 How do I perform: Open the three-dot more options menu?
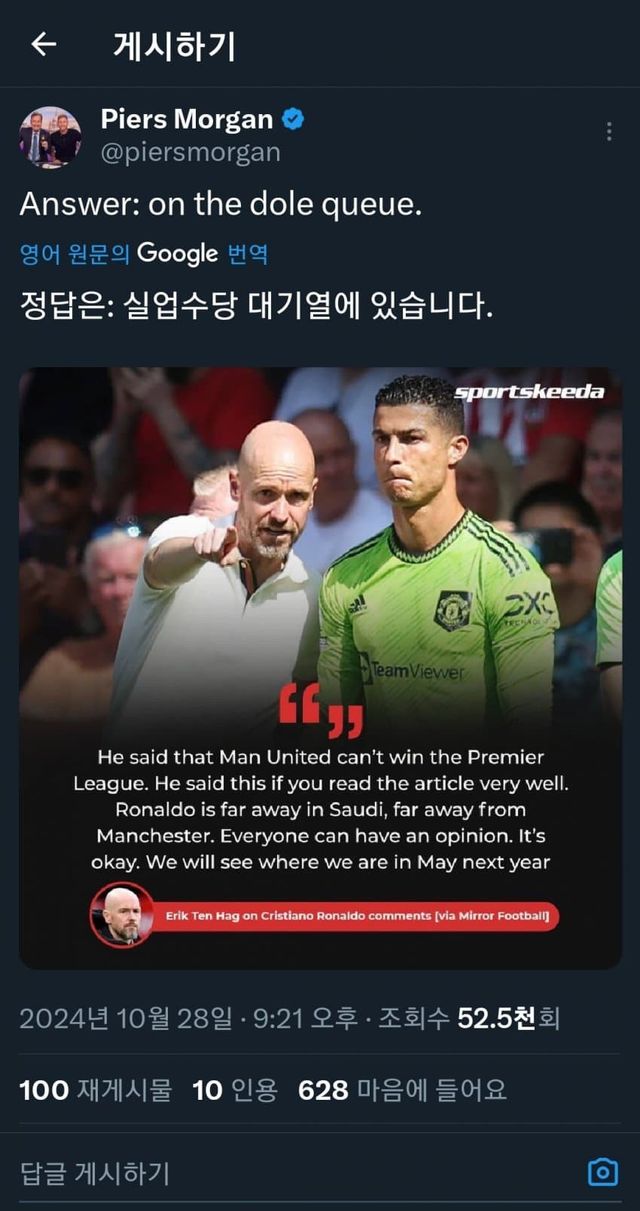pyautogui.click(x=609, y=132)
